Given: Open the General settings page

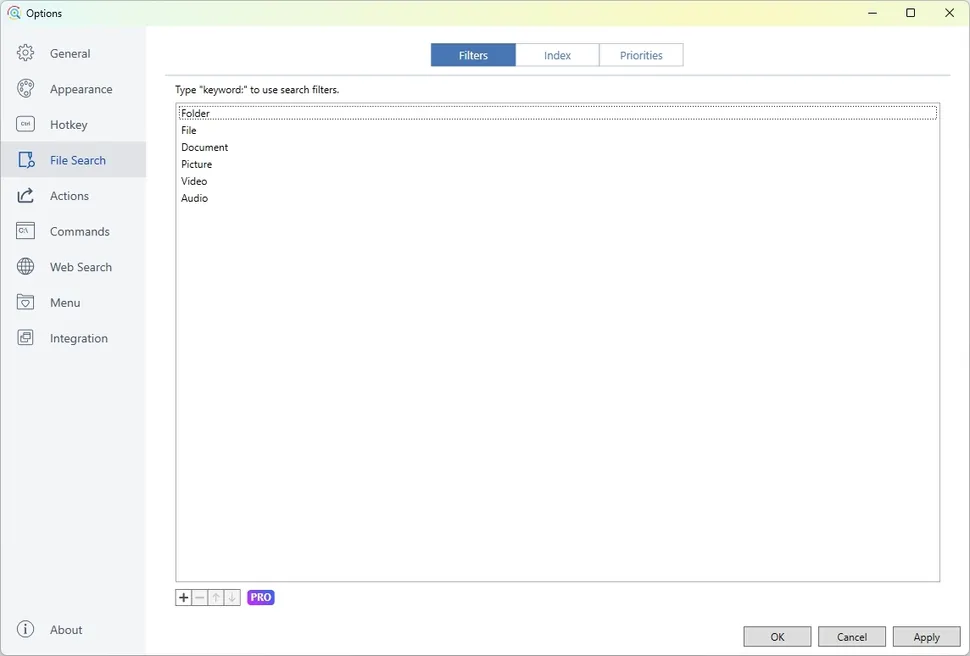Looking at the screenshot, I should (x=25, y=53).
